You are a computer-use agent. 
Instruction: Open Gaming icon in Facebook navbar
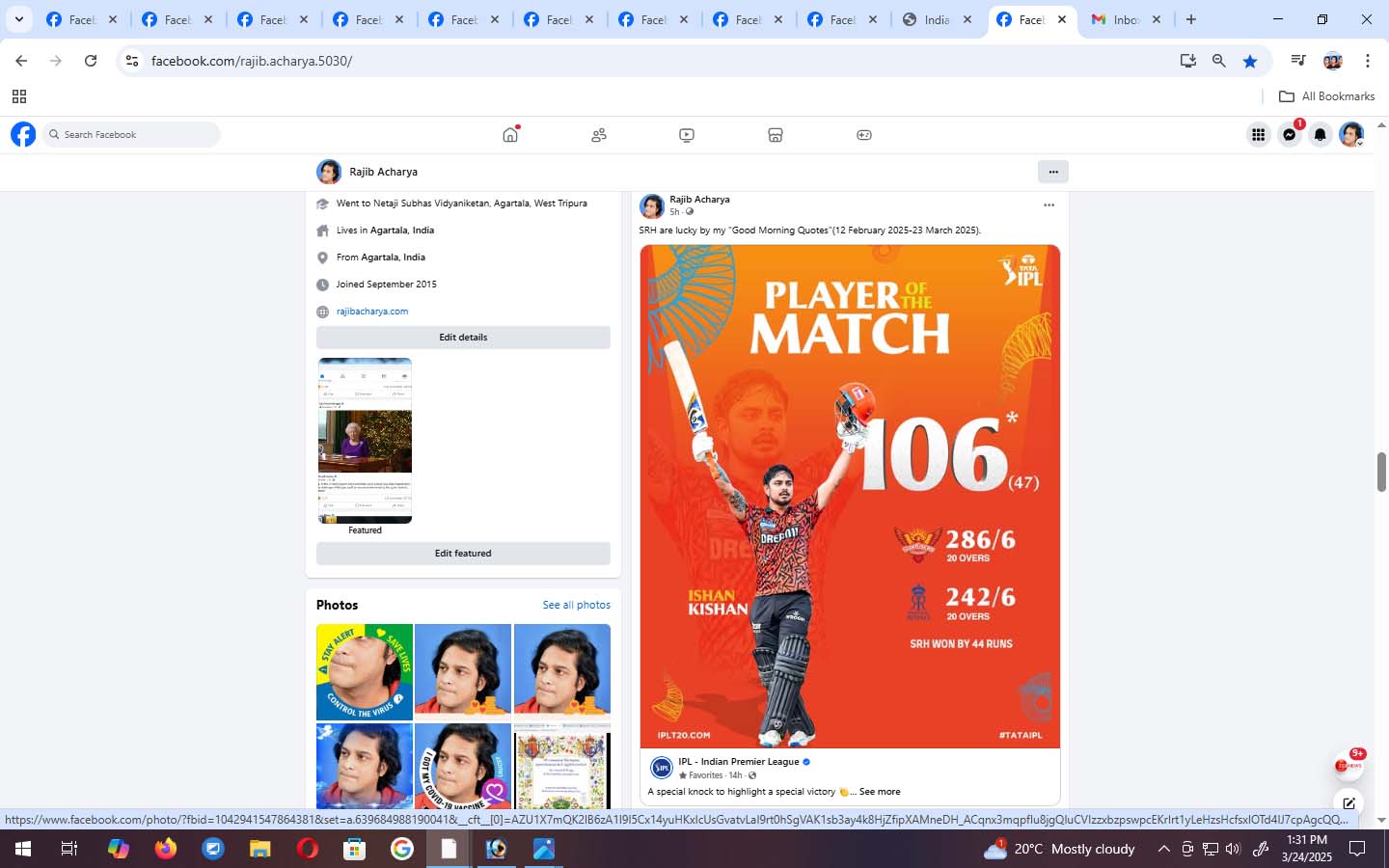coord(864,135)
